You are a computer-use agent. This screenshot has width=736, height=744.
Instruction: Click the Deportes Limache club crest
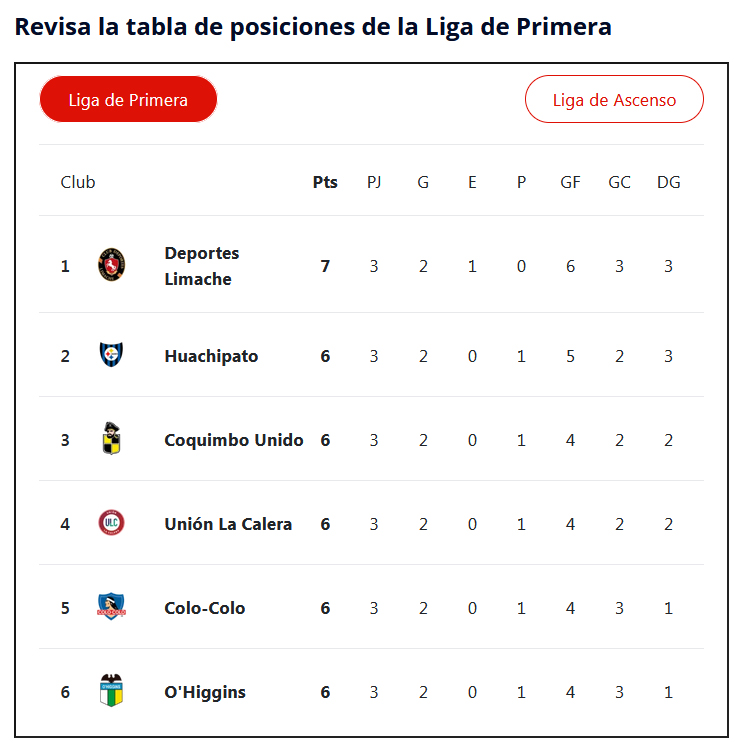[x=112, y=266]
